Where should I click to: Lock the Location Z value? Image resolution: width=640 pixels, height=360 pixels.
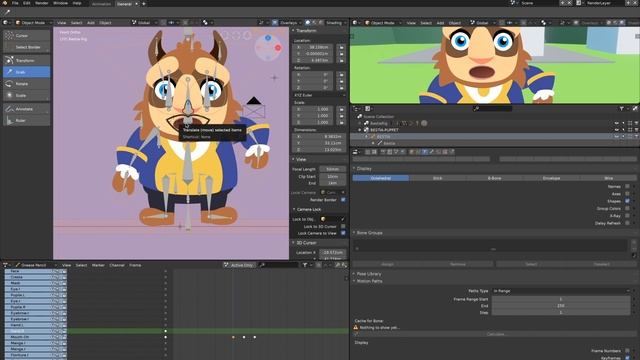click(x=341, y=60)
